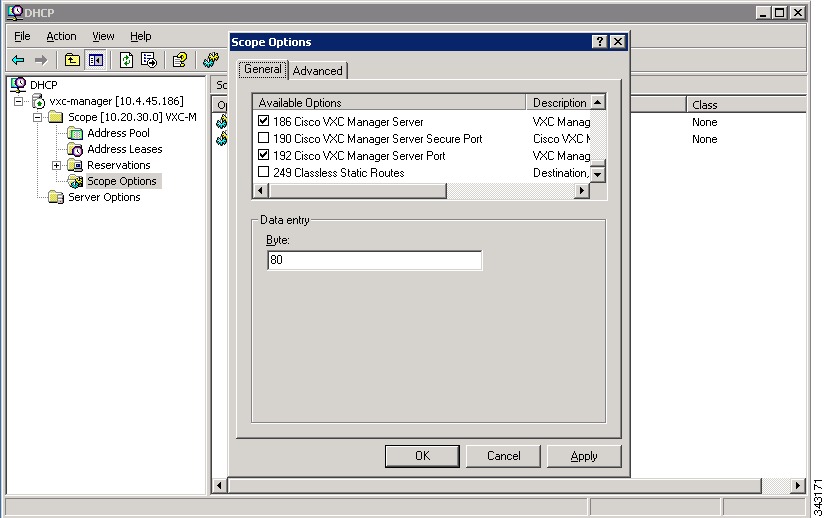Click the Address Leases clock icon
825x518 pixels.
(75, 149)
